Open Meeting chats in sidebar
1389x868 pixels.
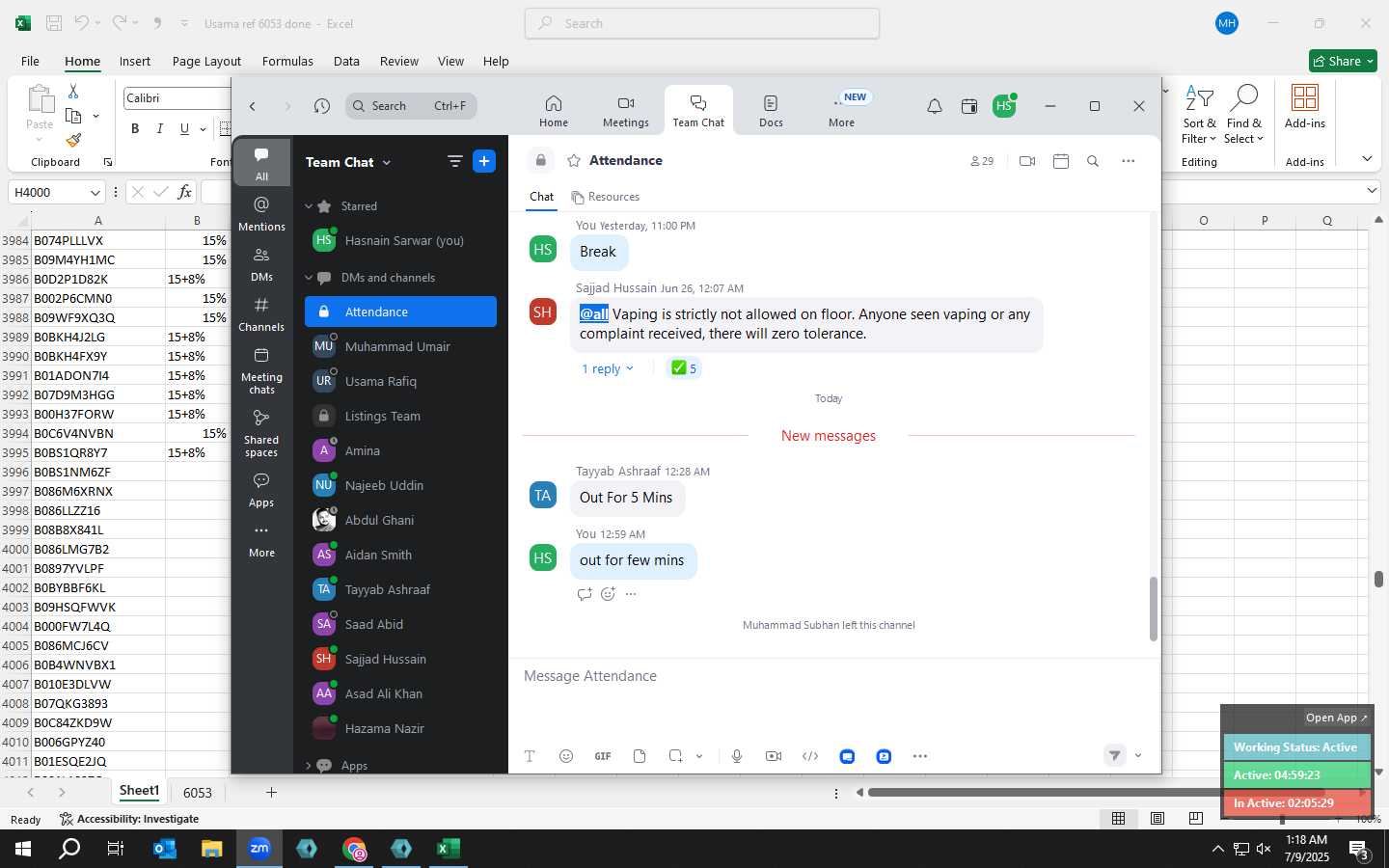[x=261, y=370]
